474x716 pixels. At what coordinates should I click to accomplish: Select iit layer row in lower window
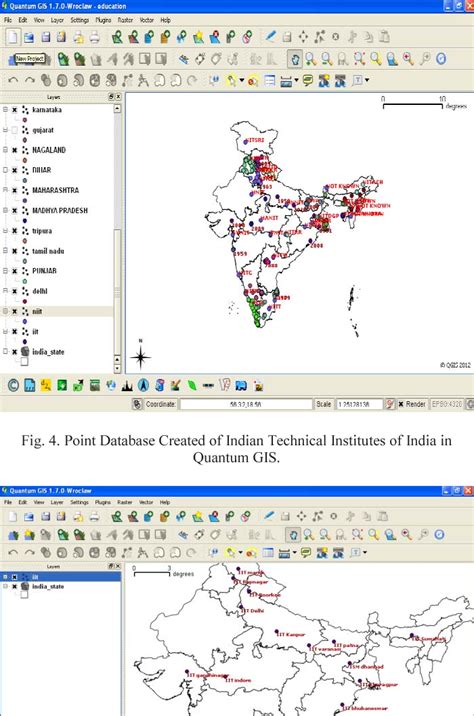pyautogui.click(x=61, y=577)
